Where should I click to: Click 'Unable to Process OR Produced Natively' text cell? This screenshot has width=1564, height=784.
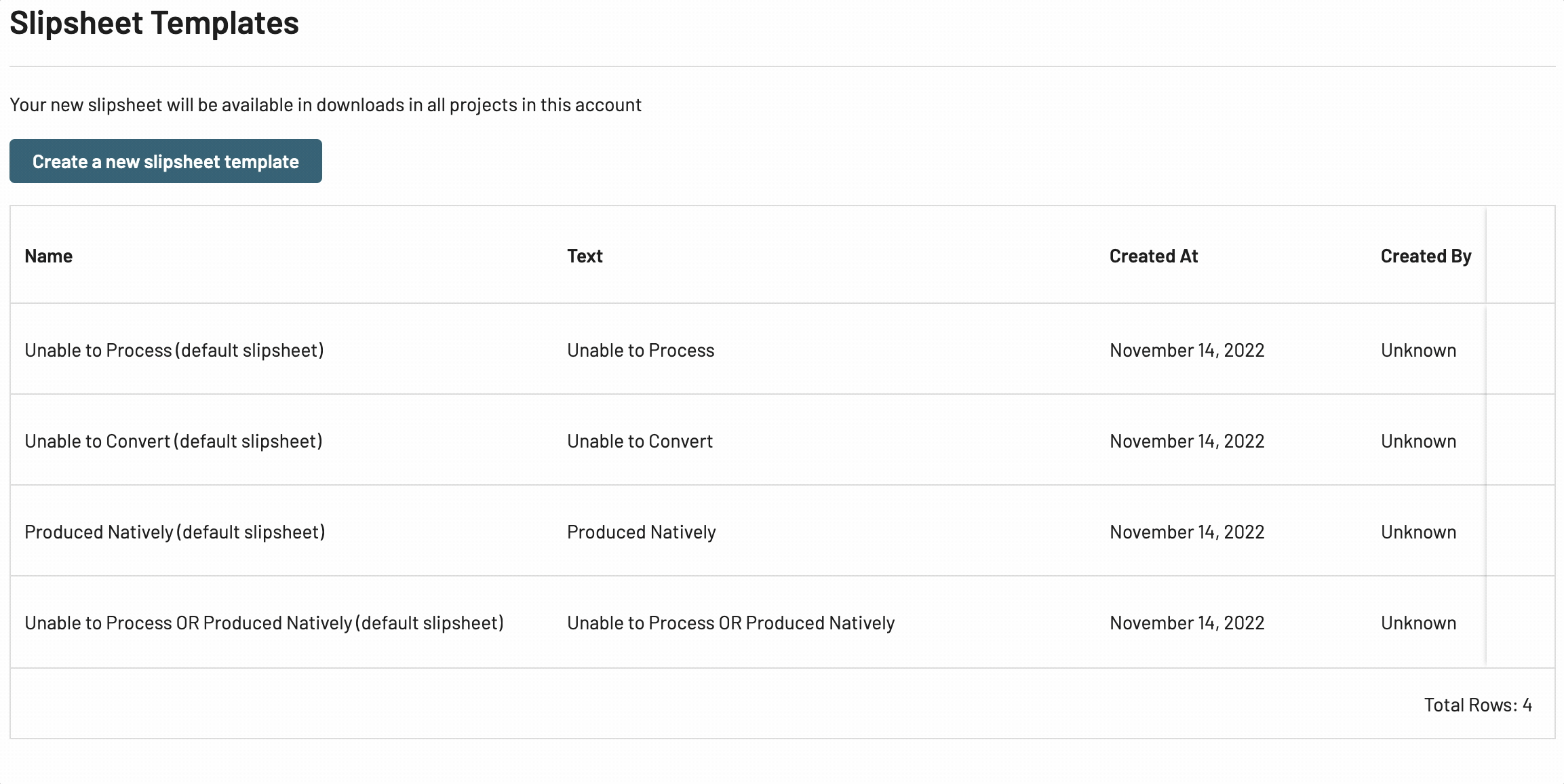731,623
